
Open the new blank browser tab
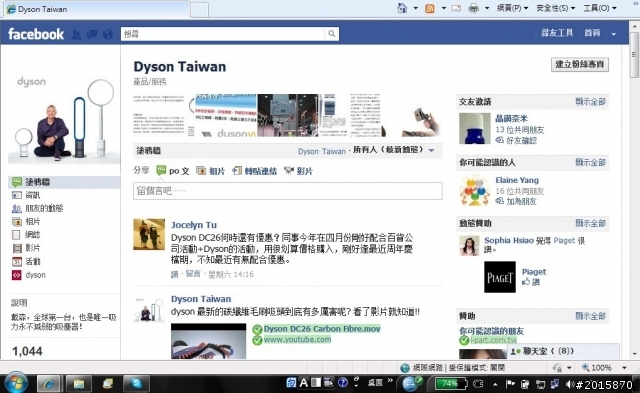click(x=199, y=9)
